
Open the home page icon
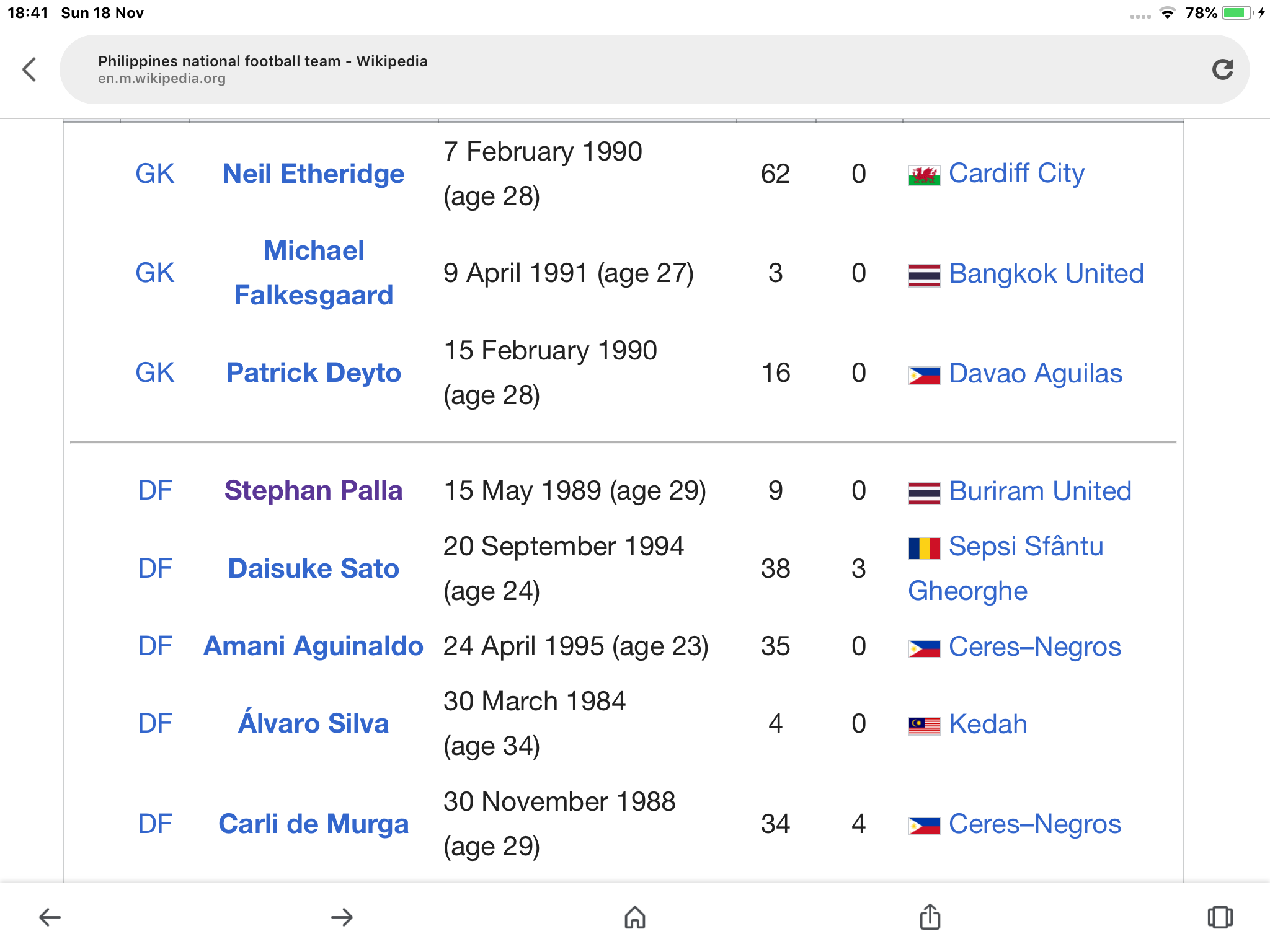click(634, 917)
